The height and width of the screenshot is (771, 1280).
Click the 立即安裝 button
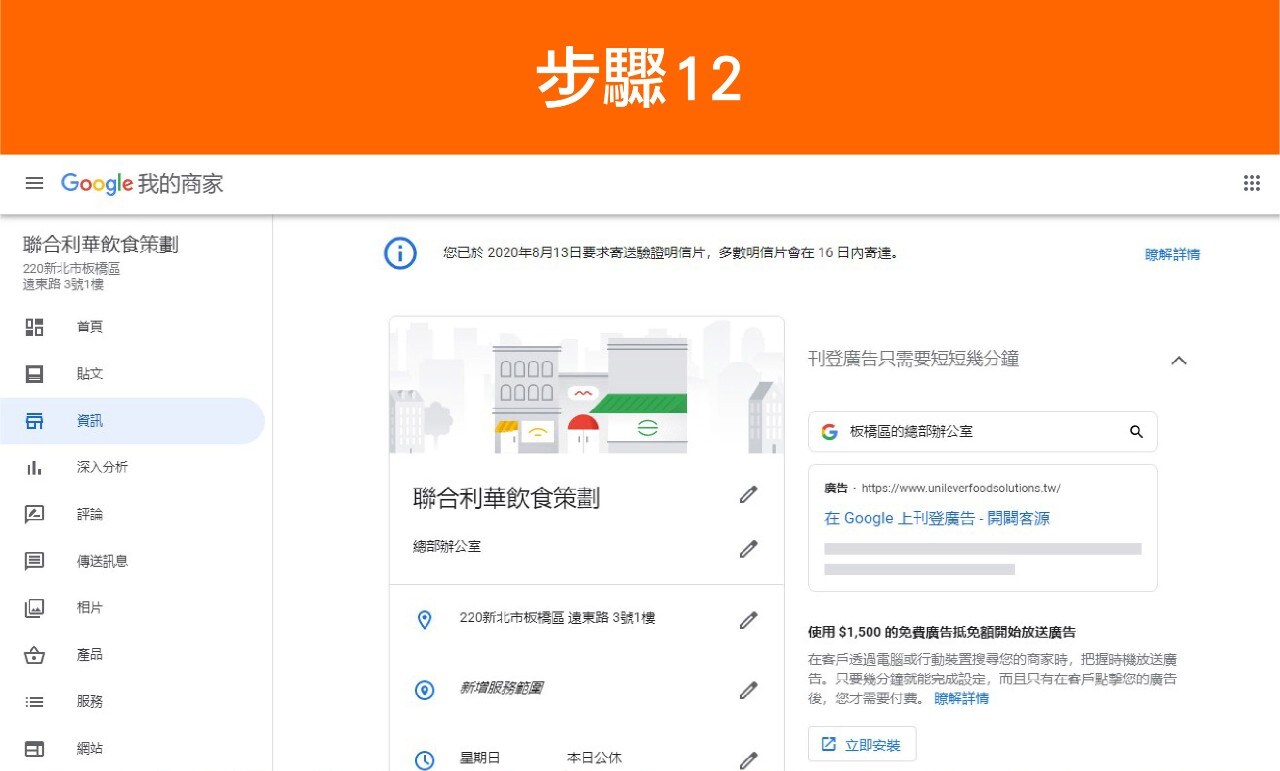[862, 745]
